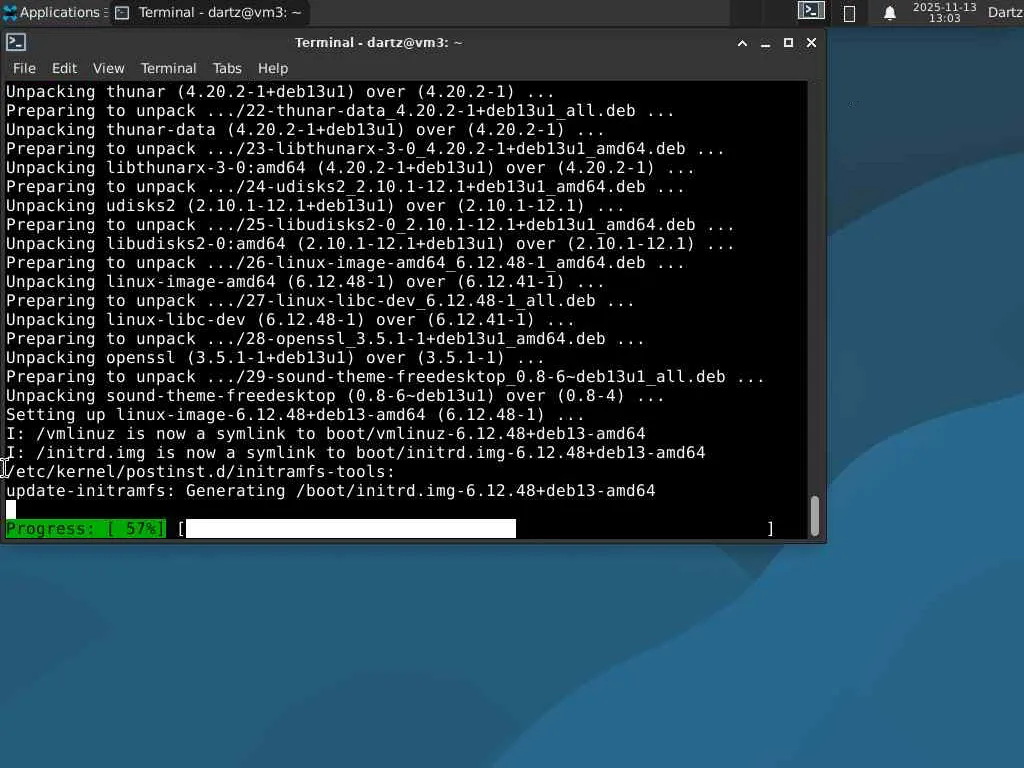Click the keep-above arrow in the title bar
The height and width of the screenshot is (768, 1024).
tap(742, 43)
